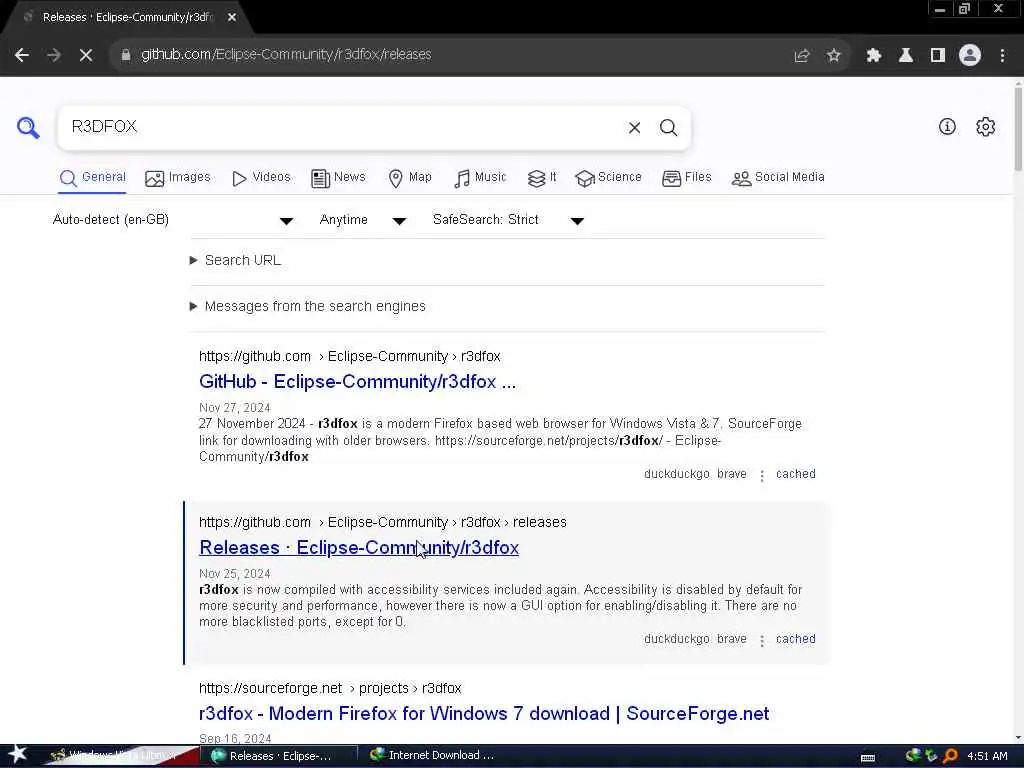This screenshot has width=1024, height=768.
Task: Switch to the It category tab
Action: 542,178
